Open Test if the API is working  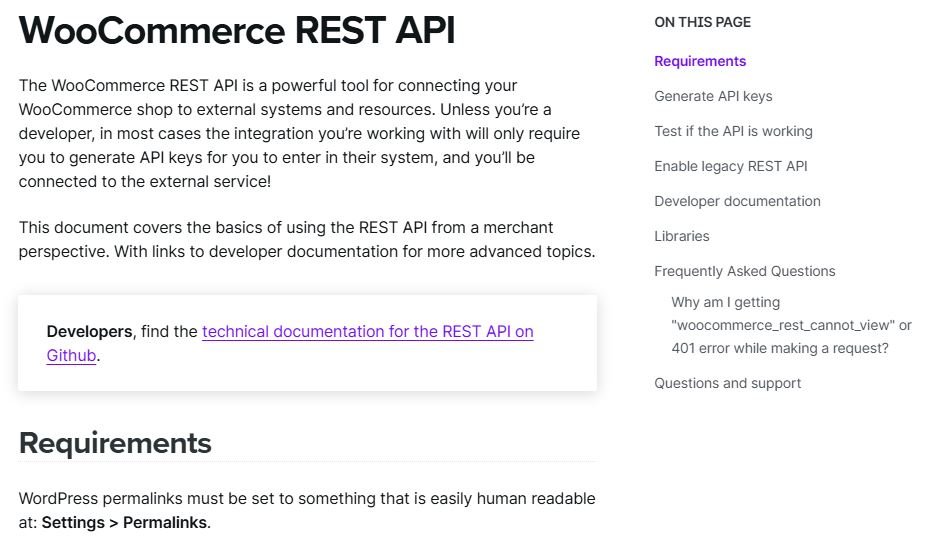click(x=733, y=131)
